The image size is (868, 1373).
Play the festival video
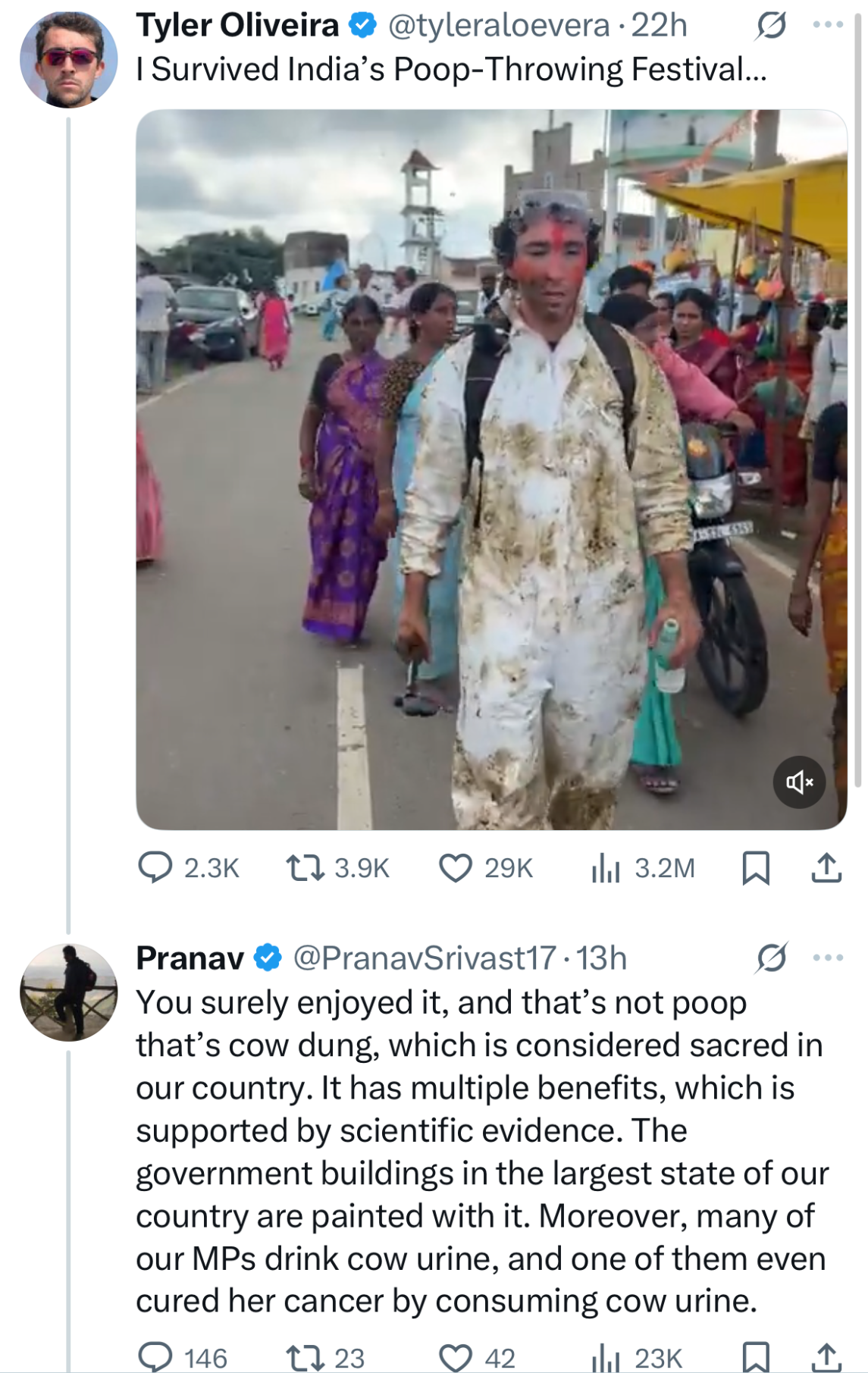[491, 469]
